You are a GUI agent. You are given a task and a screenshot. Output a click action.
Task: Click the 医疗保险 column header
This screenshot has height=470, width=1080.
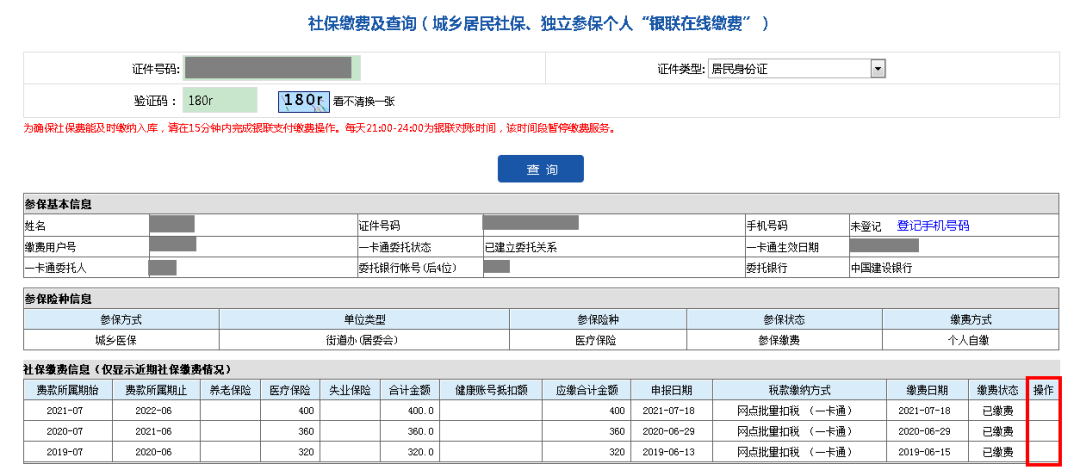tap(290, 390)
